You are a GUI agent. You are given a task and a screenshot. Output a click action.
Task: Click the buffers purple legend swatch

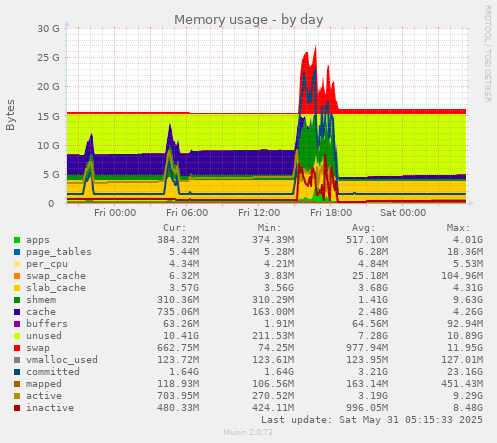pyautogui.click(x=17, y=324)
